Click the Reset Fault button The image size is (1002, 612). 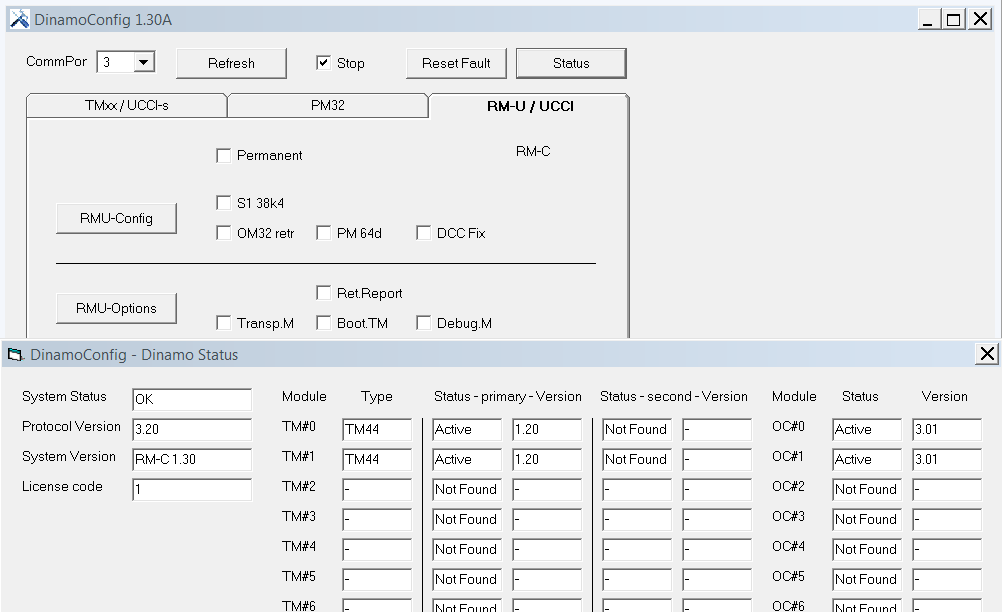(456, 63)
